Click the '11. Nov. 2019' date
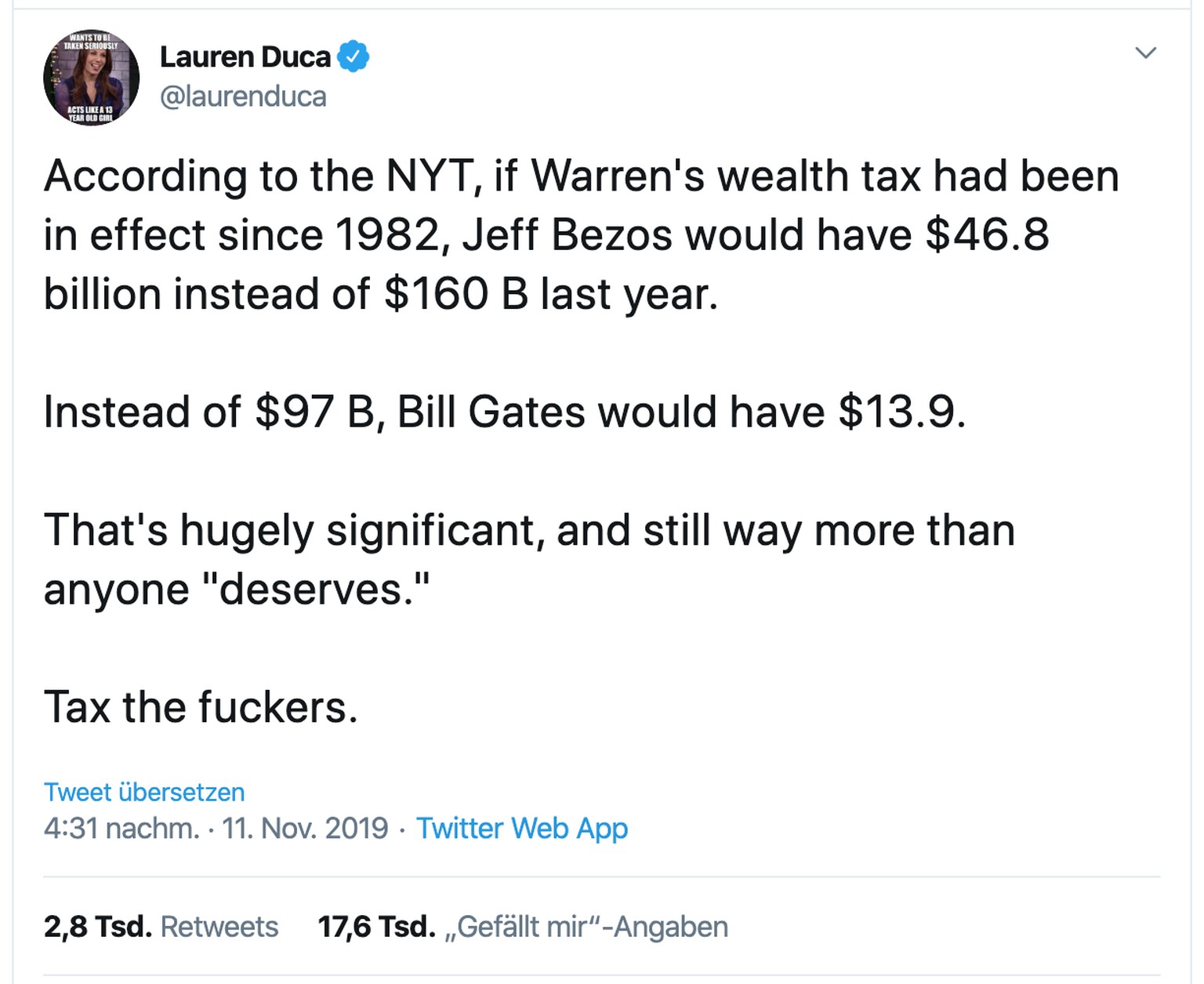1204x984 pixels. click(x=305, y=828)
